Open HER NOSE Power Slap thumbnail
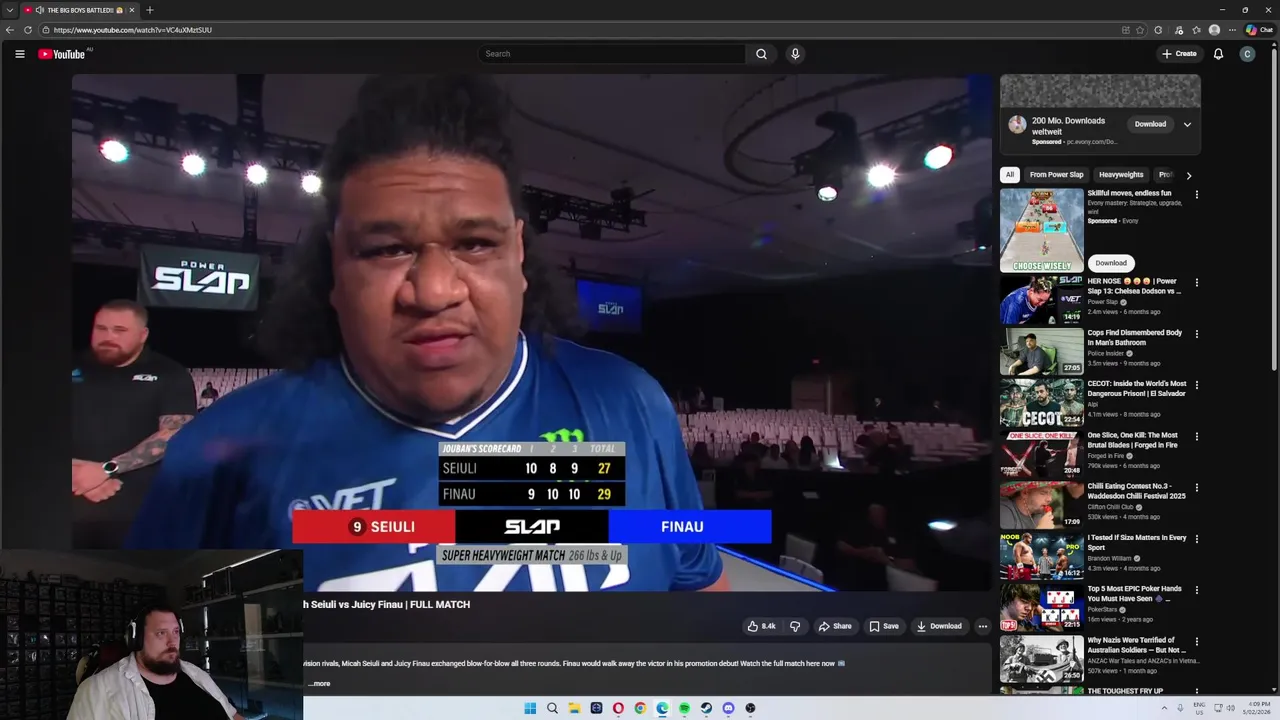The width and height of the screenshot is (1280, 720). 1042,300
